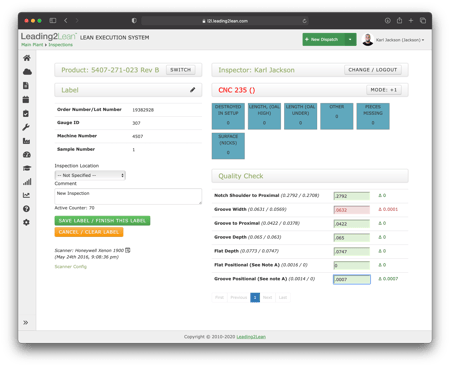Viewport: 450px width, 367px height.
Task: Open the Inspection Location dropdown
Action: point(90,175)
